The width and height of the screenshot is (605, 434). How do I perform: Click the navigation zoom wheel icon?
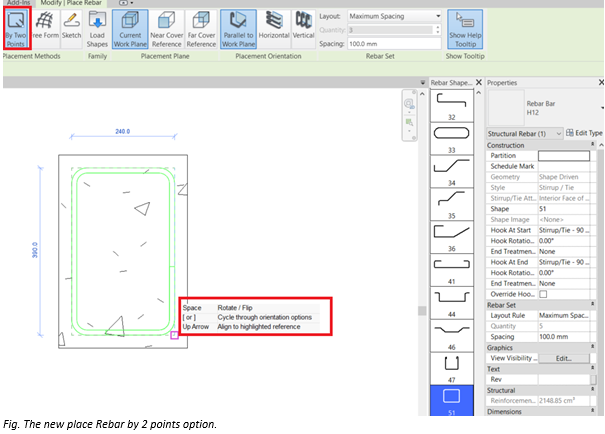(409, 103)
